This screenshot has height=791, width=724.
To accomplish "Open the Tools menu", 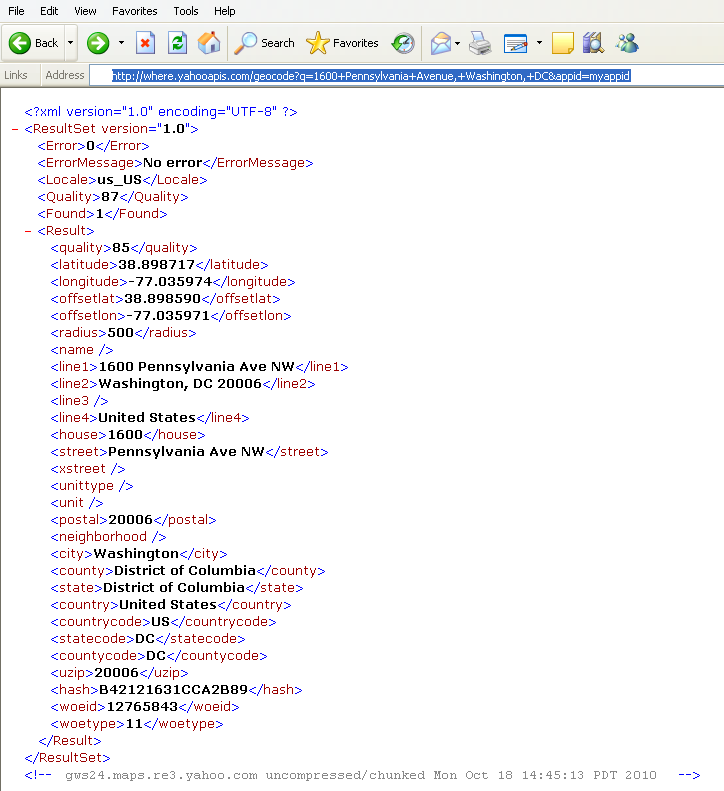I will coord(186,11).
